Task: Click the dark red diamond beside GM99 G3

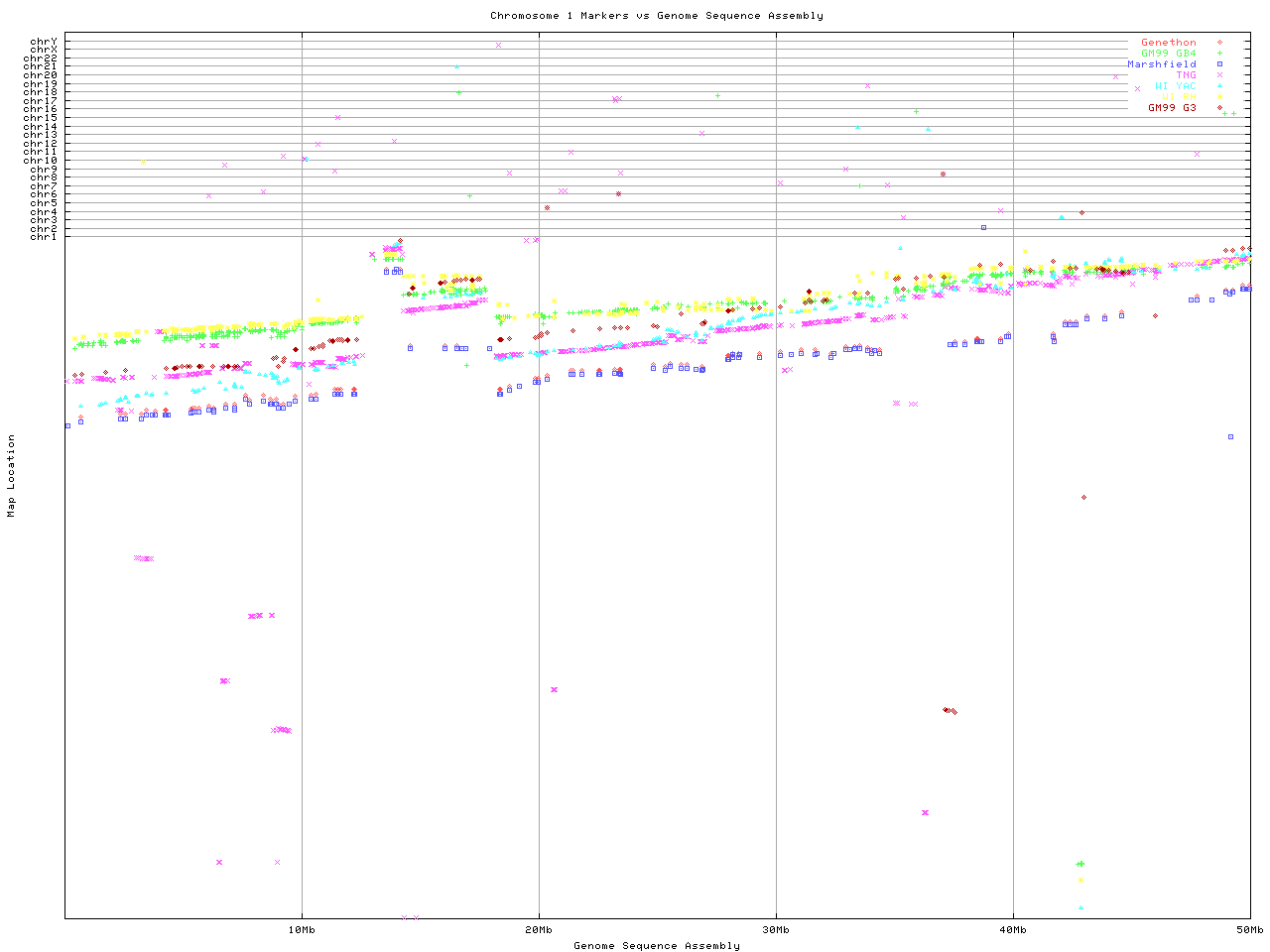Action: click(1219, 108)
